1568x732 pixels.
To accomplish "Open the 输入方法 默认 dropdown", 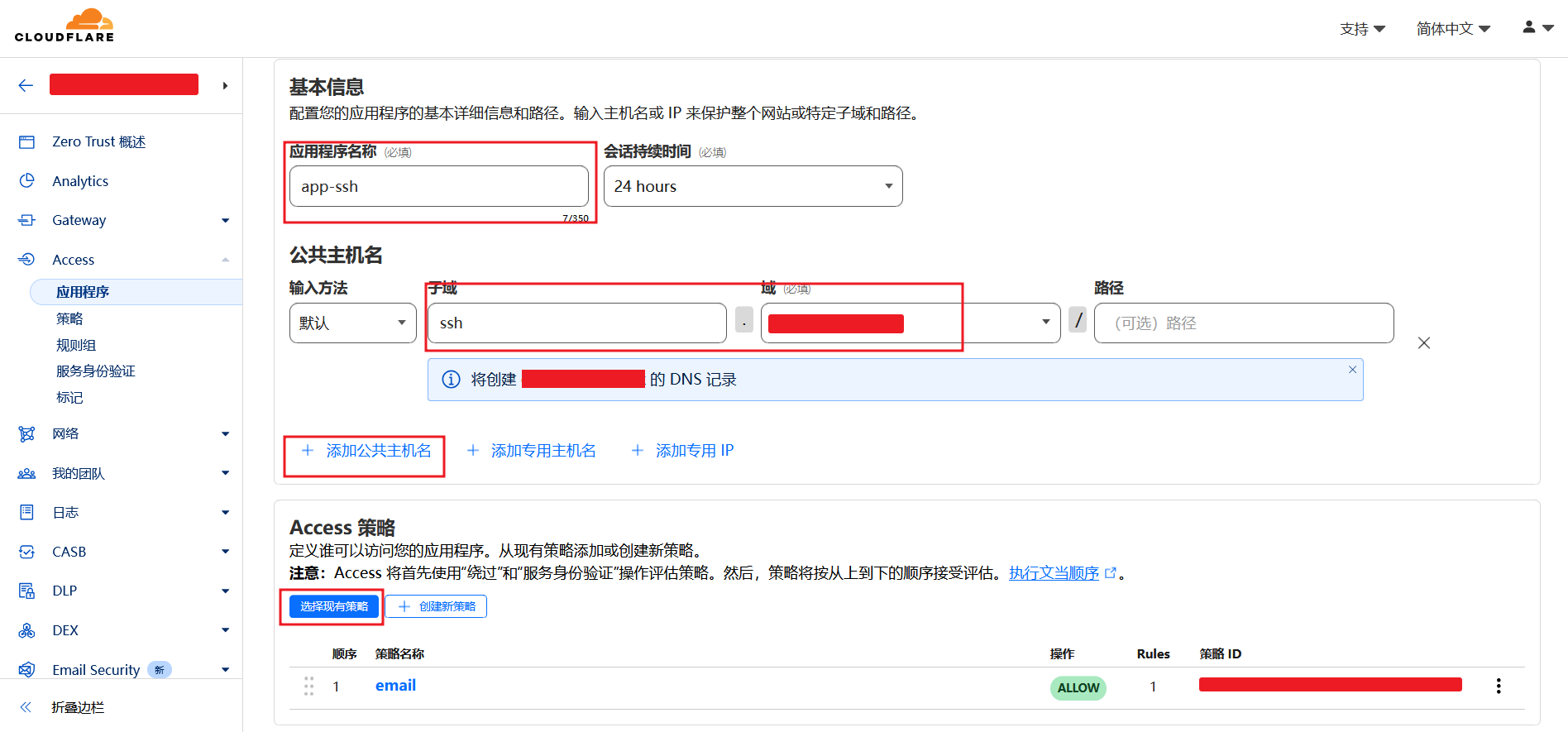I will click(353, 323).
